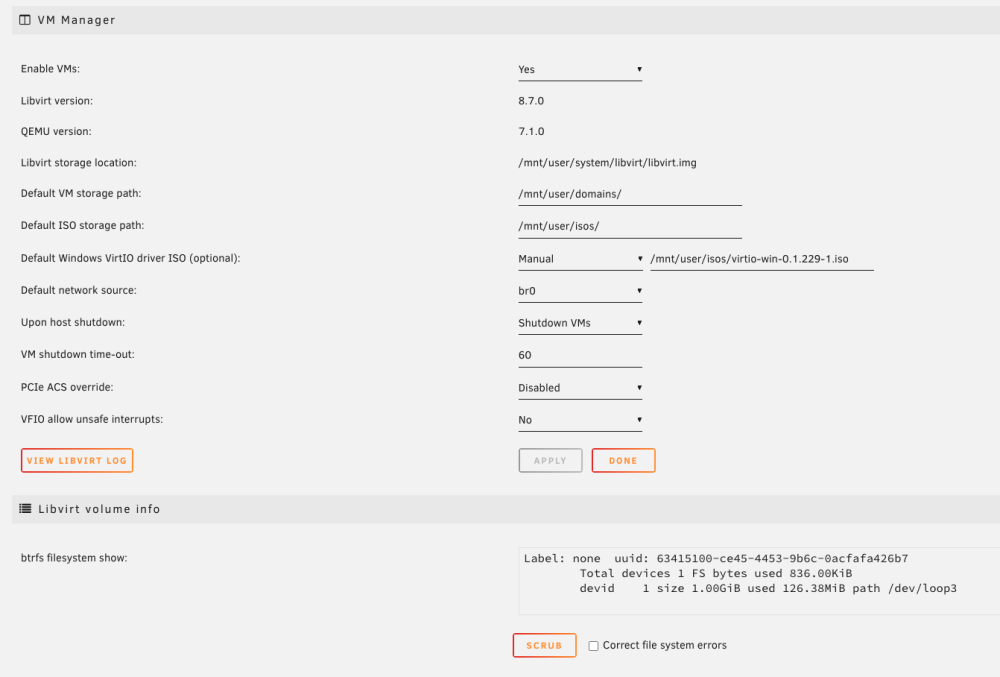
Task: Open the VirtIO driver ISO Manual dropdown
Action: coord(580,259)
